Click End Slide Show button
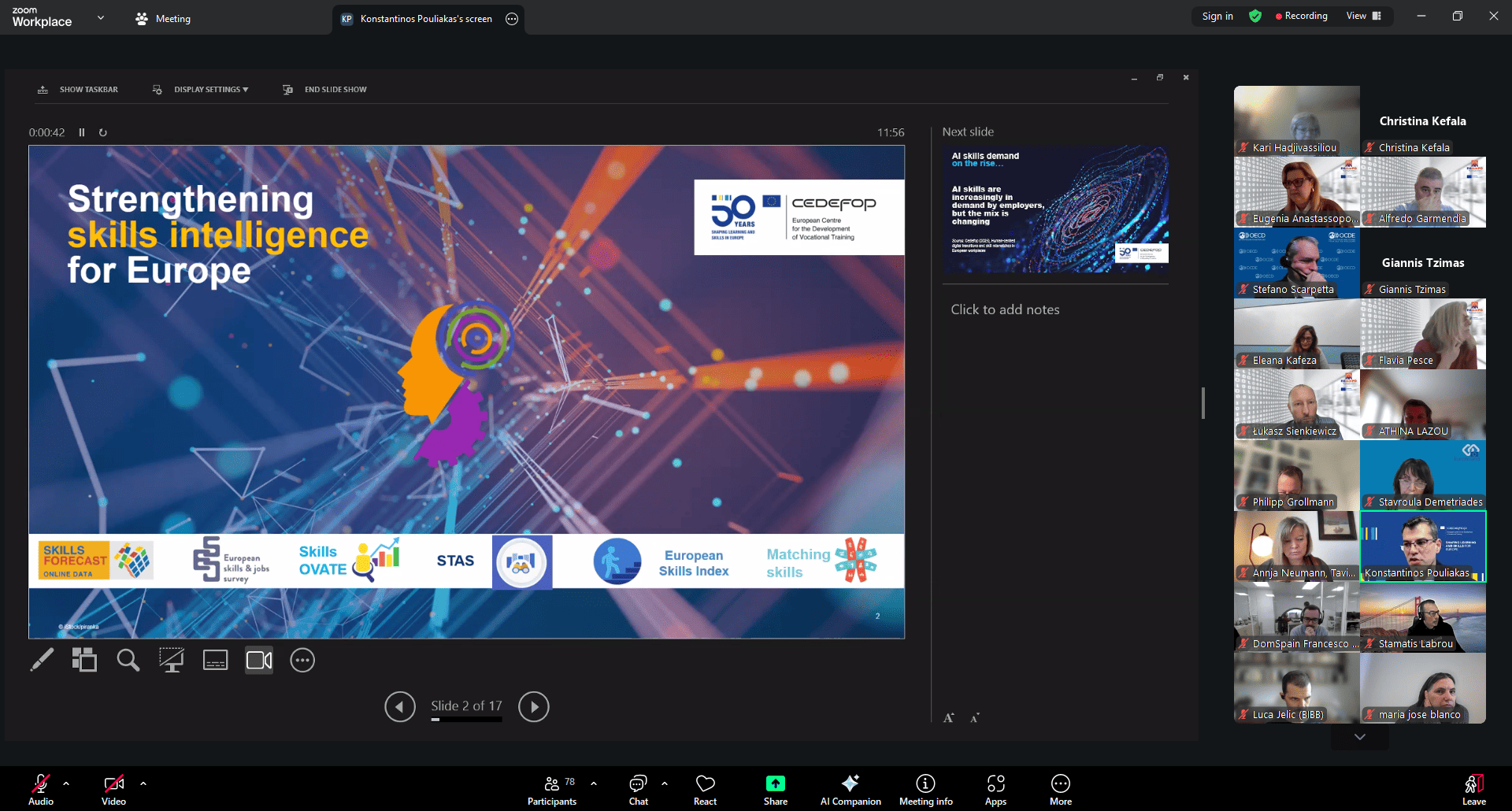 coord(326,90)
